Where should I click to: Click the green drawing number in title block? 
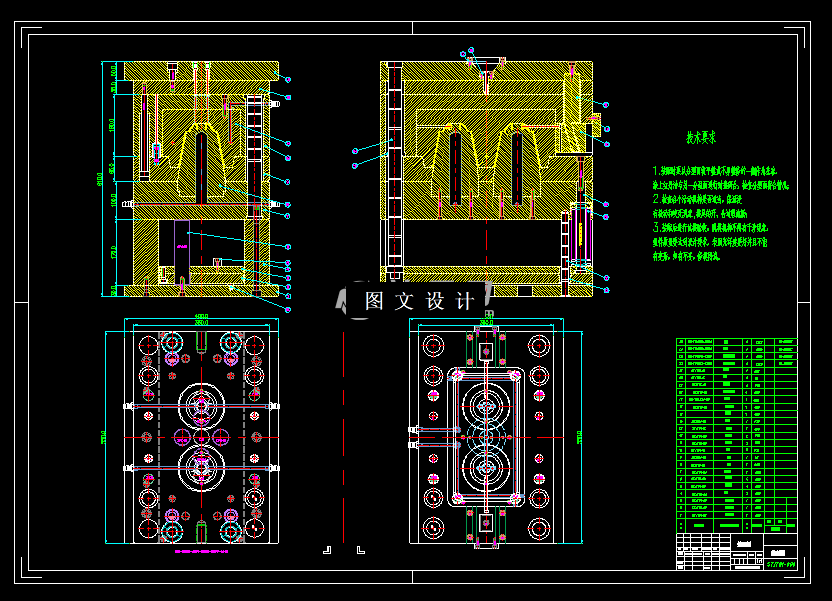click(x=781, y=565)
